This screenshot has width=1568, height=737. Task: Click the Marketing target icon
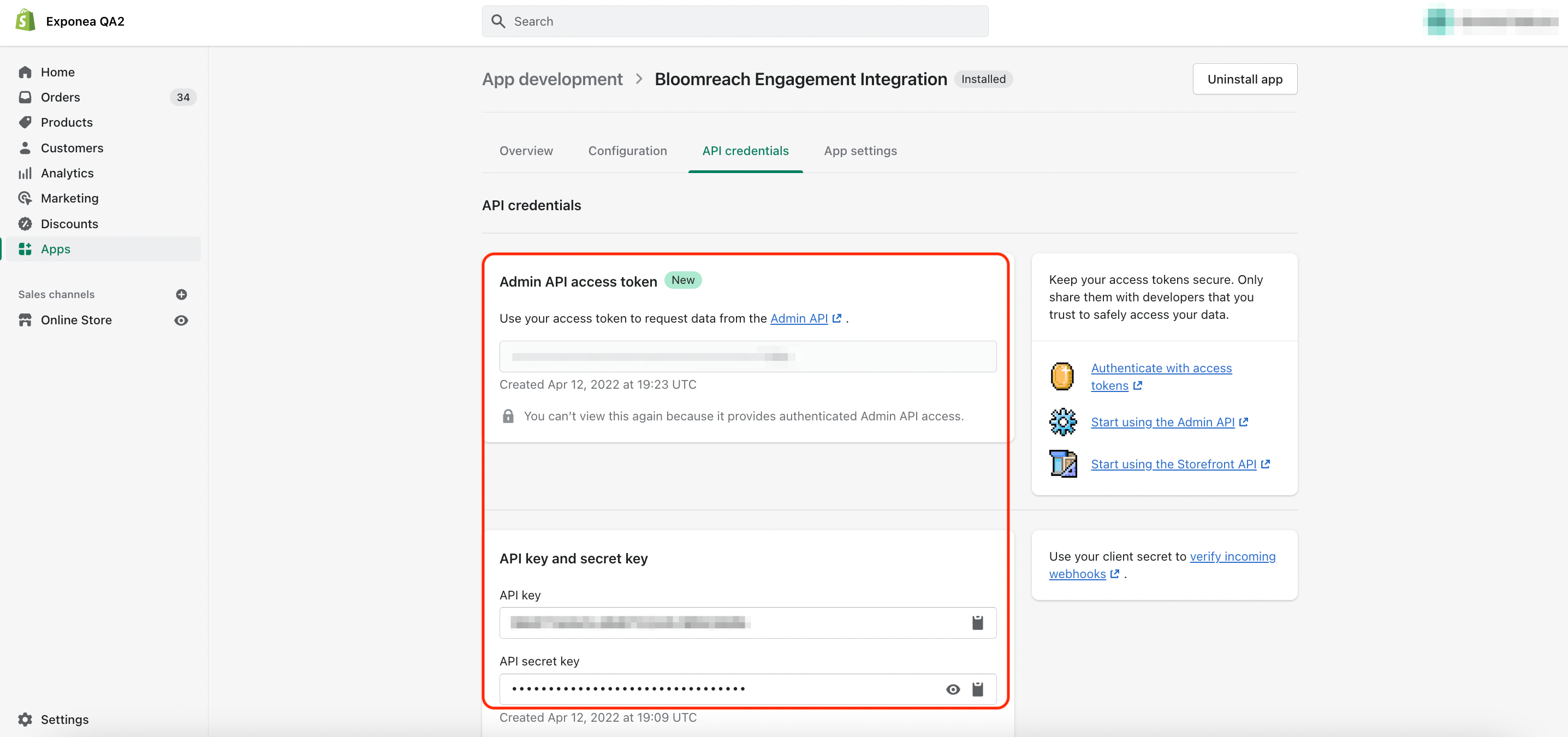pos(25,198)
